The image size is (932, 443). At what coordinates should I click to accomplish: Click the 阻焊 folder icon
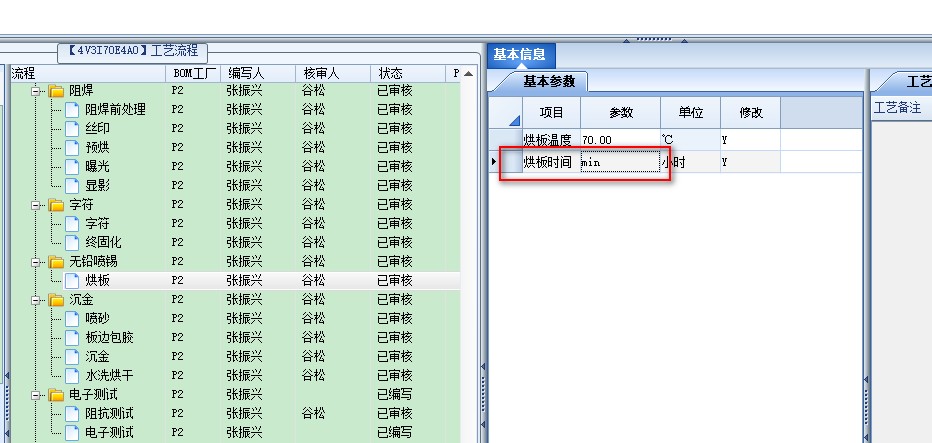tap(56, 91)
